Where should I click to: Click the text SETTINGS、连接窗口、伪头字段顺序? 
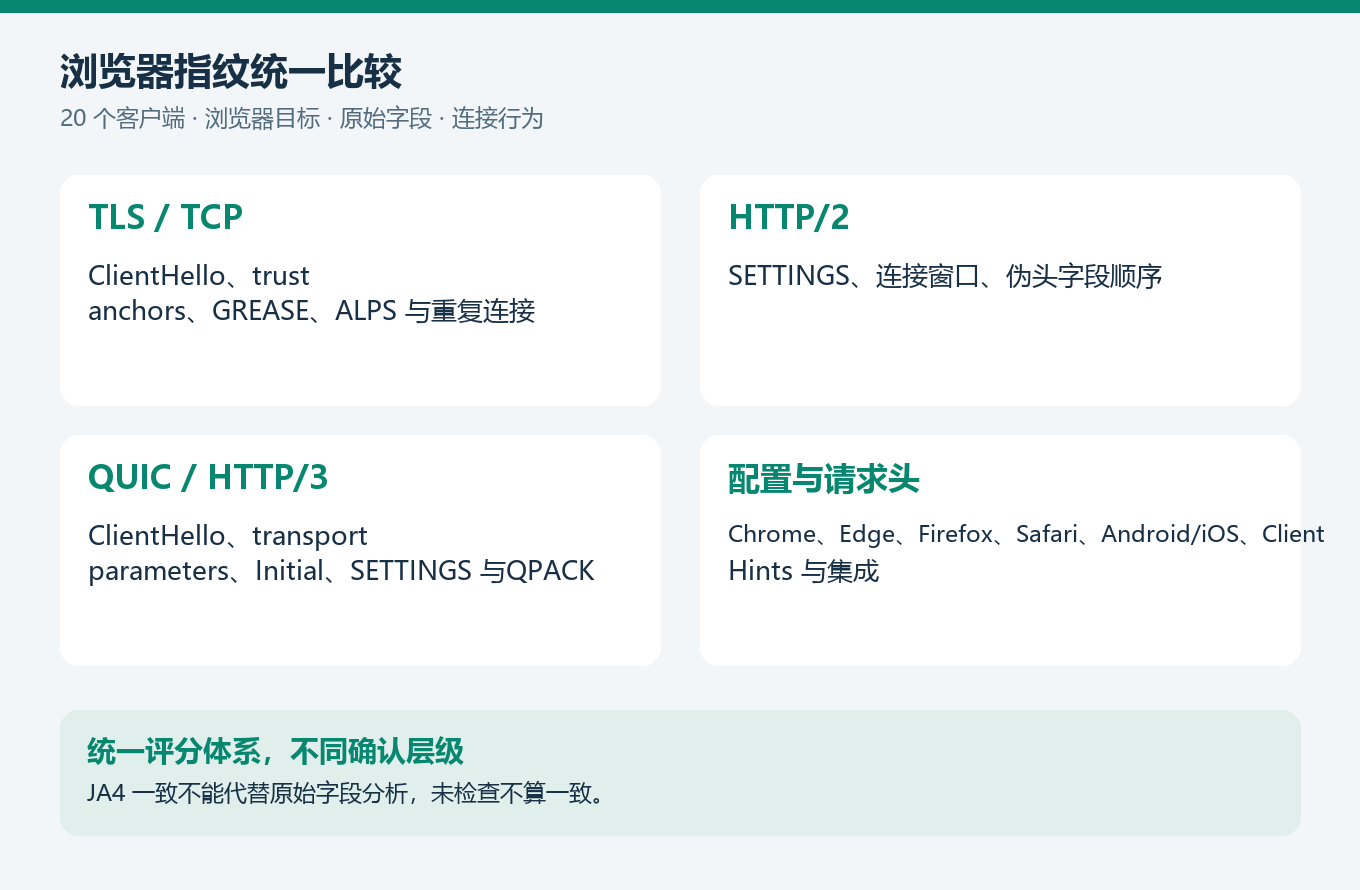(x=945, y=276)
